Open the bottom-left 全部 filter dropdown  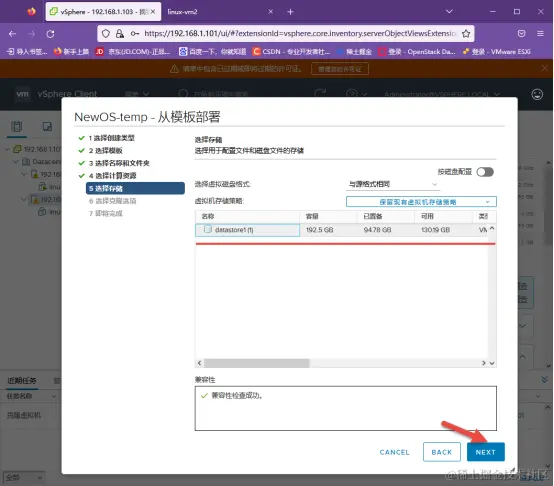pos(24,478)
